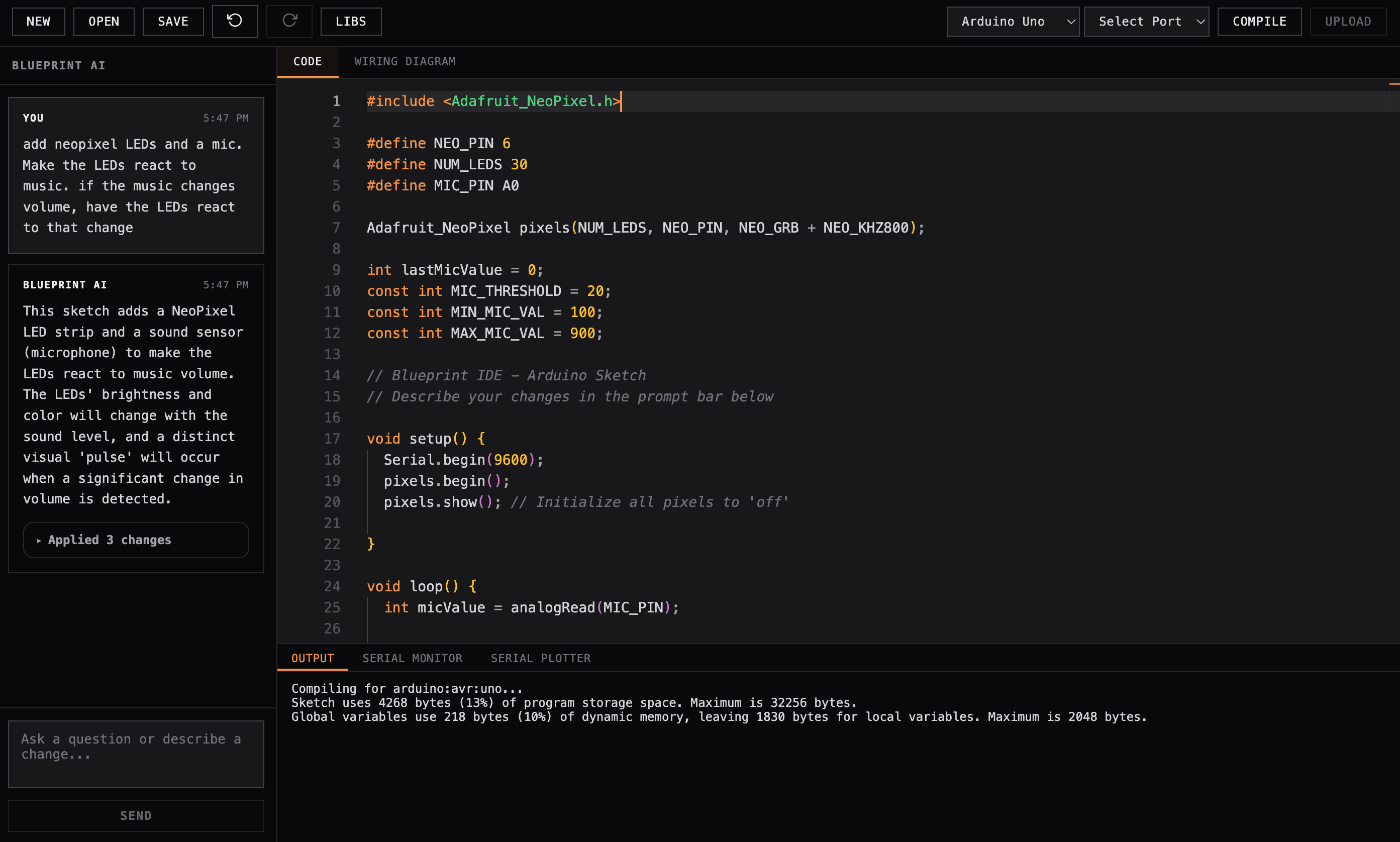Expand the Applied 3 changes disclosure

point(136,540)
